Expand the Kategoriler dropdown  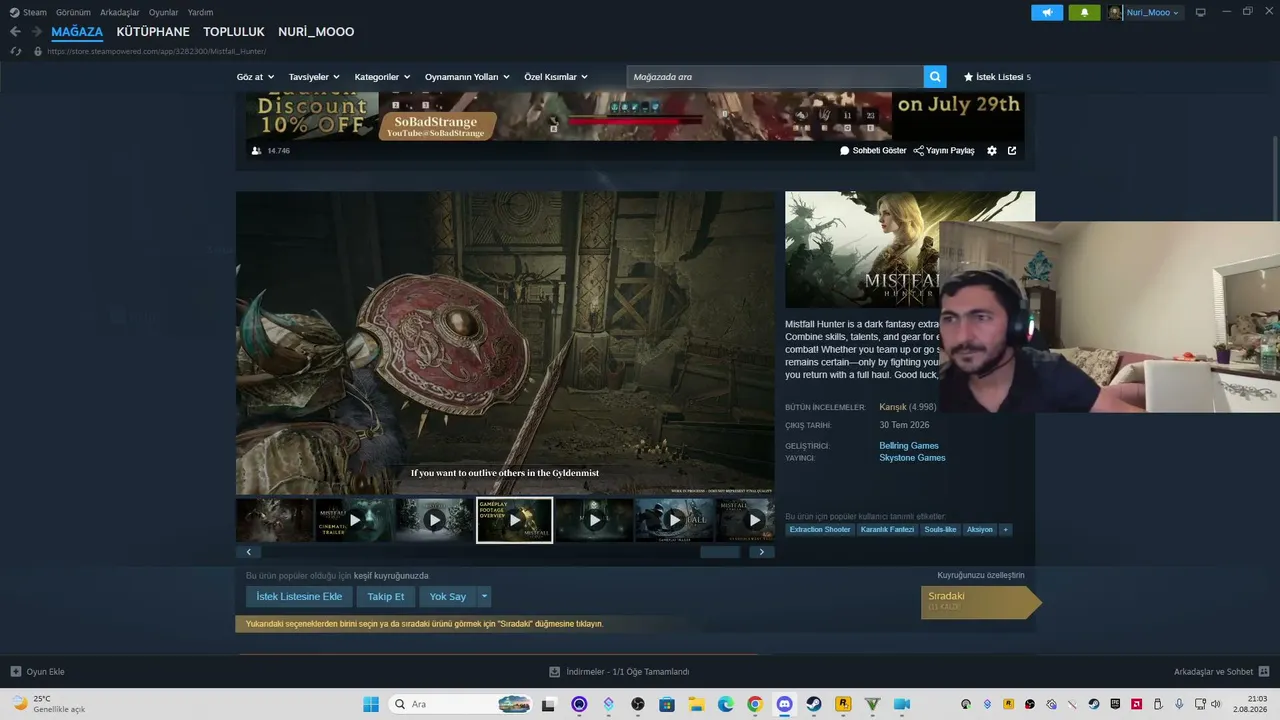[382, 77]
